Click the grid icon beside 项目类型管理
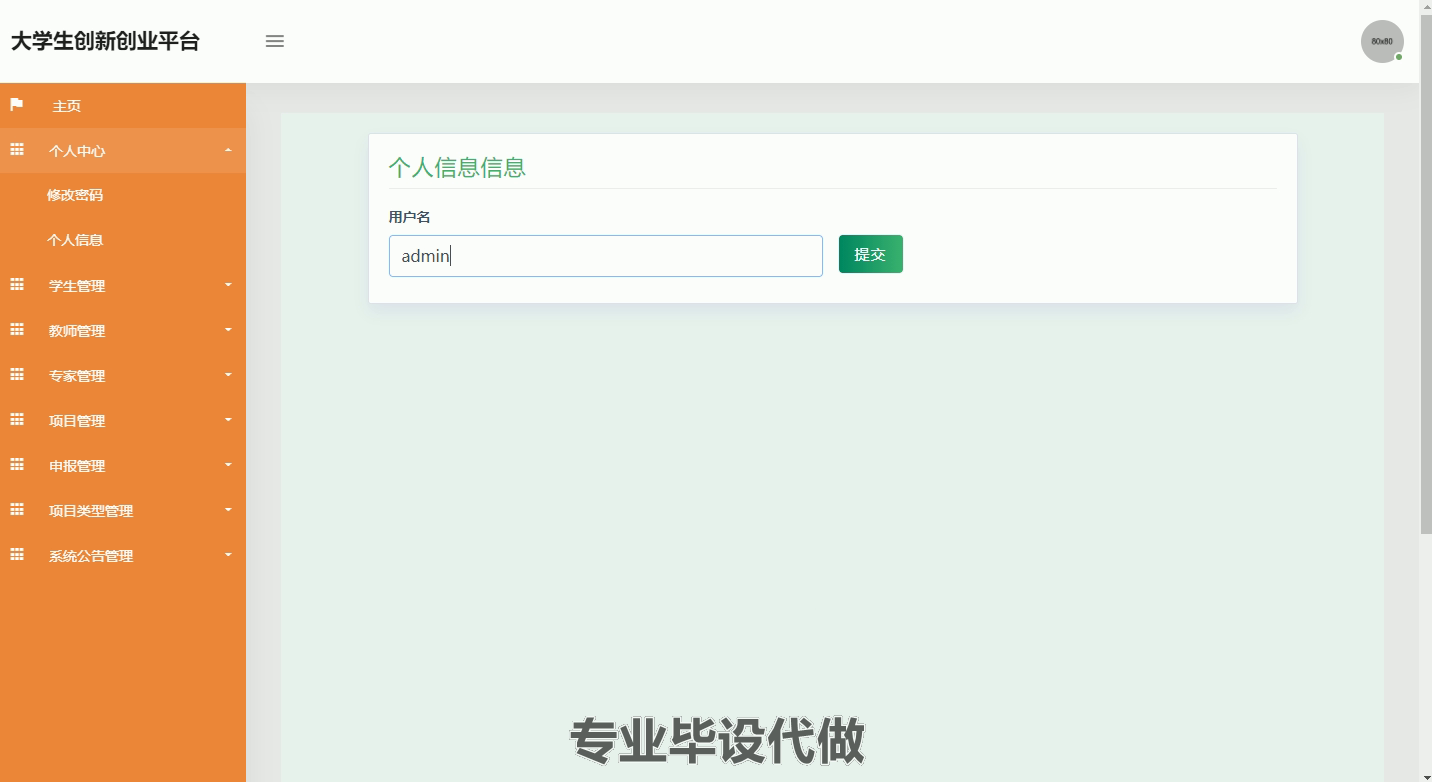This screenshot has height=782, width=1432. (17, 510)
